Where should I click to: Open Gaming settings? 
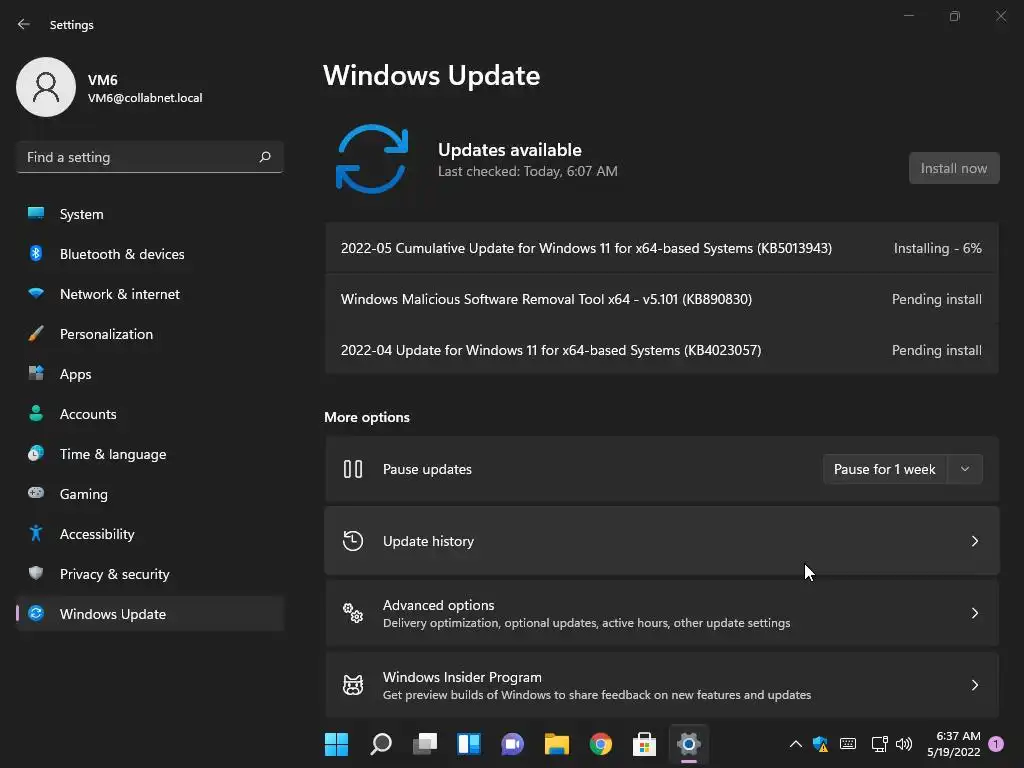point(150,493)
